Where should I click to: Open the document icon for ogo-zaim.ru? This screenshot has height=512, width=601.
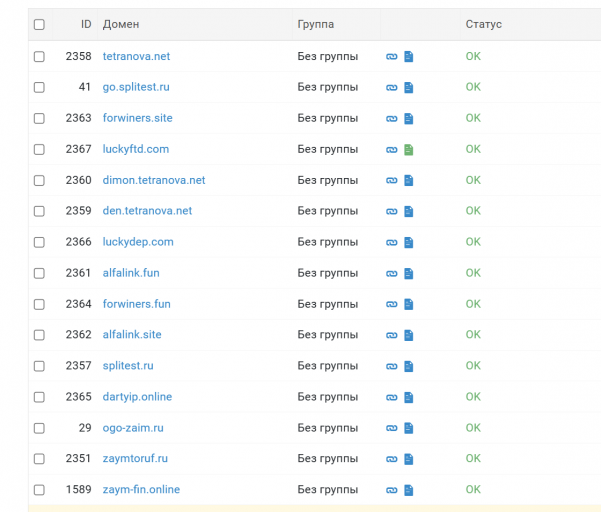coord(409,428)
